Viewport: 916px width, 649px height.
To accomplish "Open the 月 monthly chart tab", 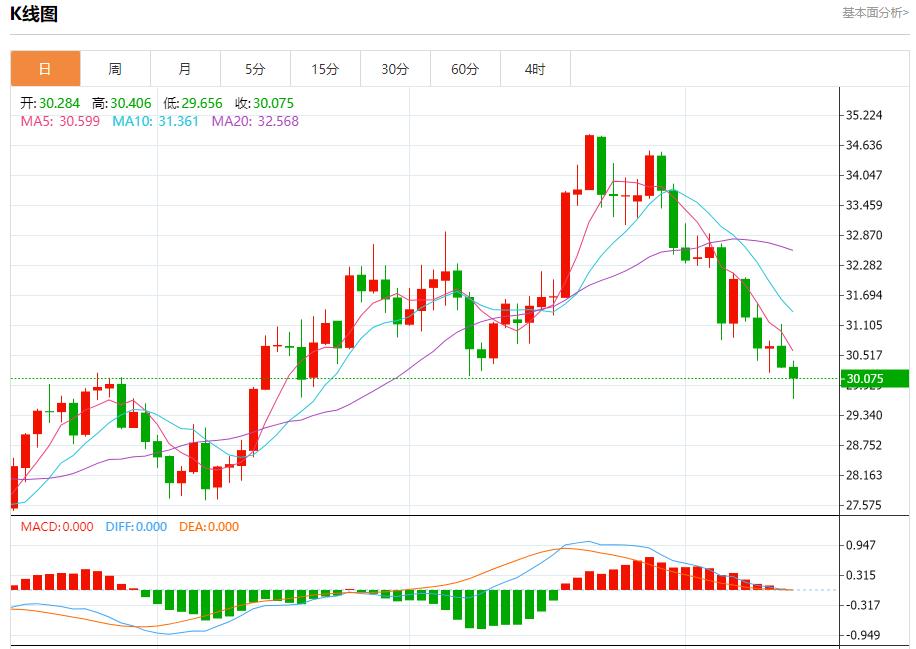I will [185, 69].
